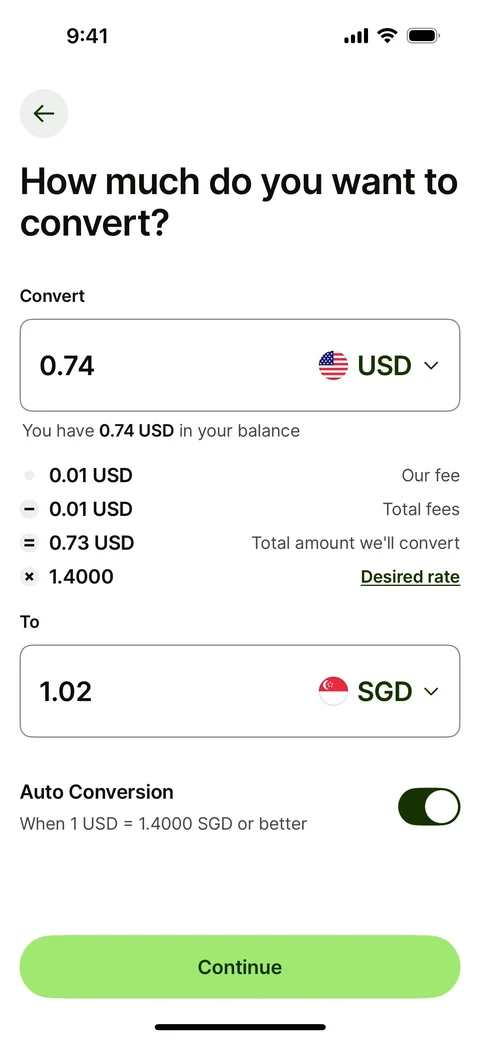Tap the green Continue button
The image size is (480, 1040).
click(240, 967)
